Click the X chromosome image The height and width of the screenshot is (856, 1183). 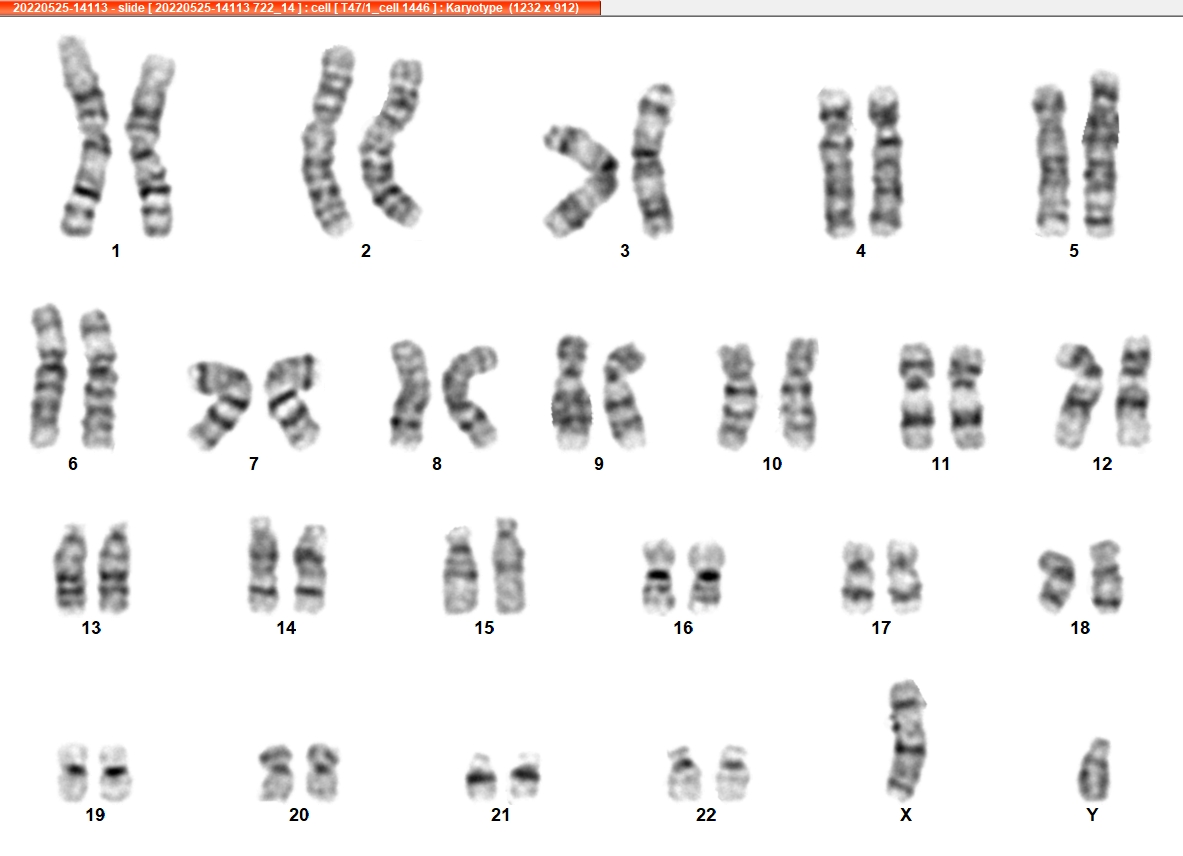(x=907, y=739)
